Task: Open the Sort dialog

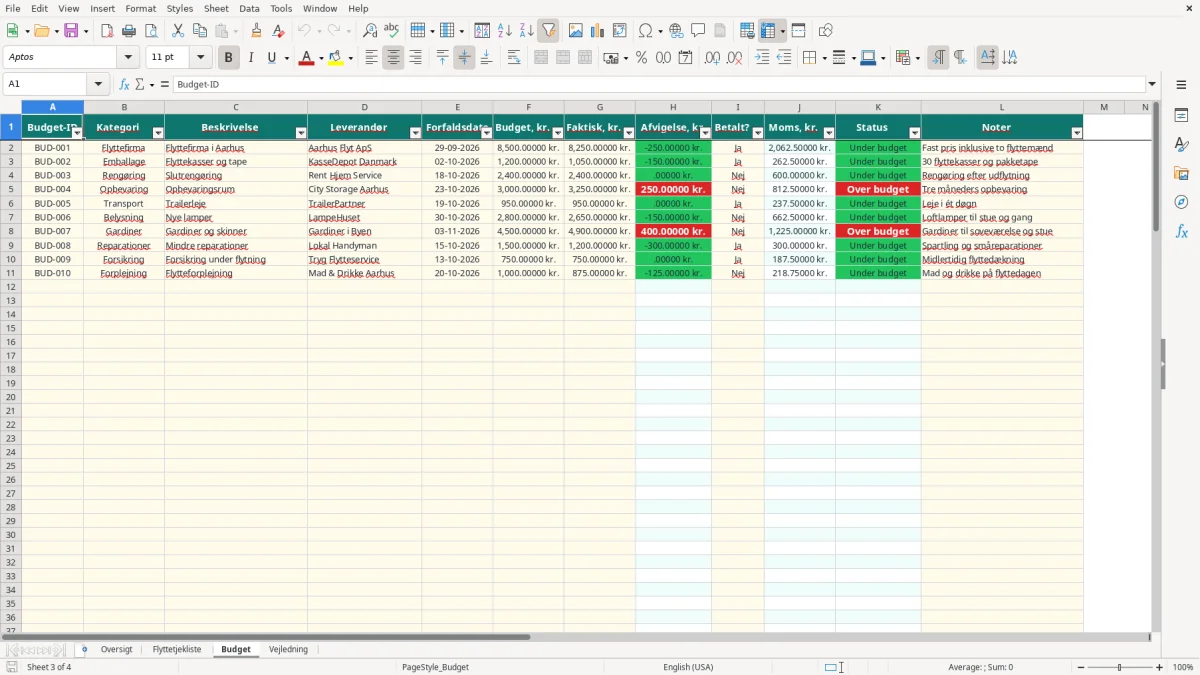Action: point(482,31)
